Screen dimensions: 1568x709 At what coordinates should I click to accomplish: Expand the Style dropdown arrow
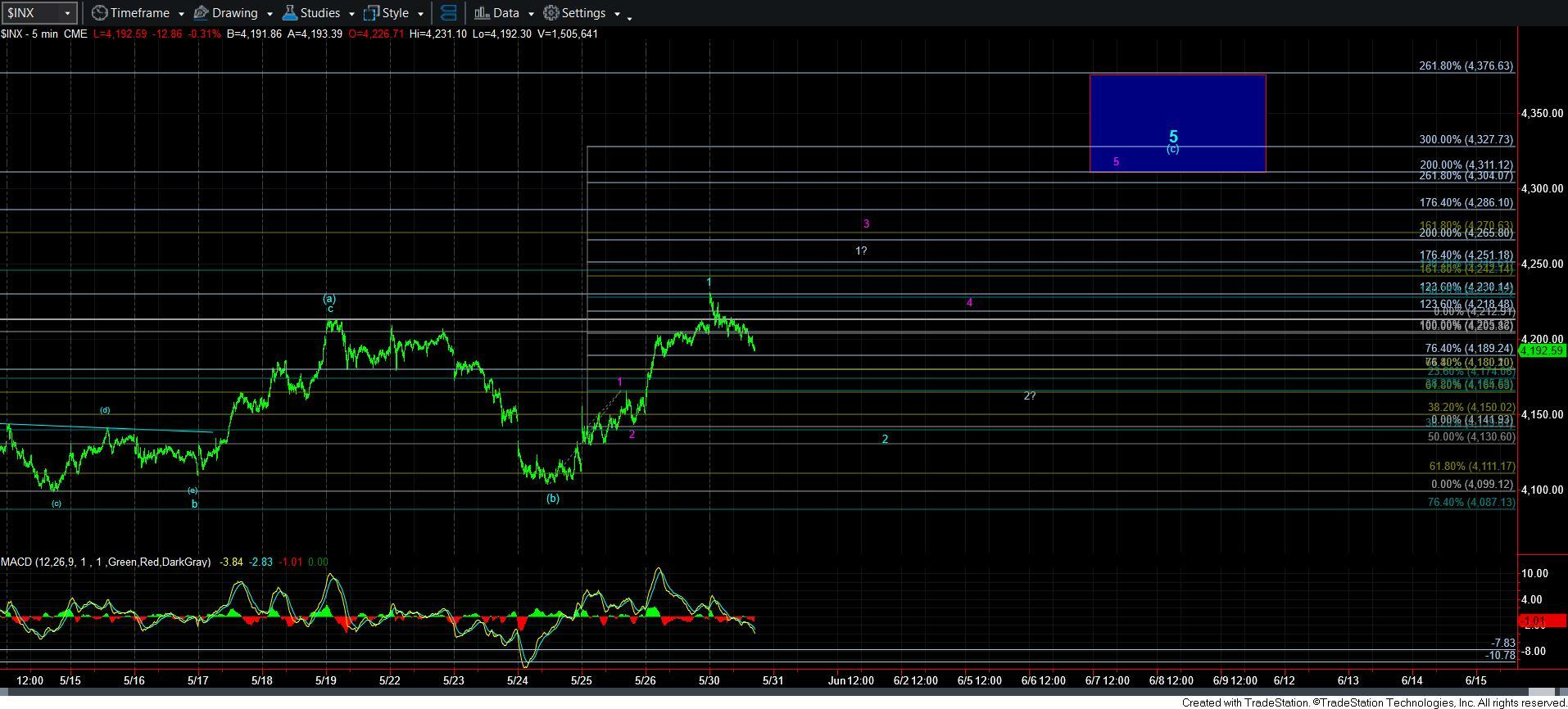(x=420, y=14)
